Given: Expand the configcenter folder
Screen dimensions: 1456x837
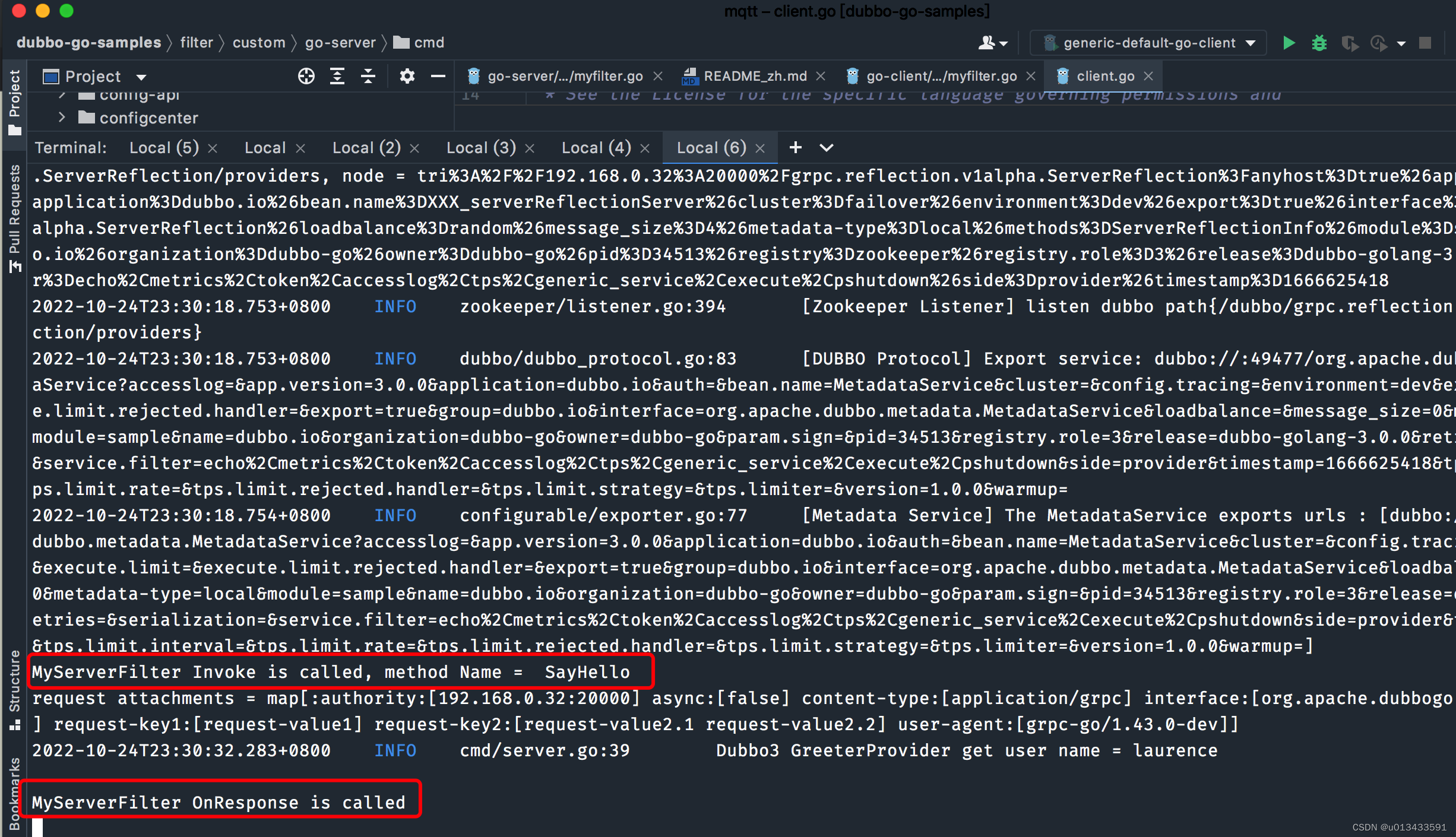Looking at the screenshot, I should (x=62, y=118).
